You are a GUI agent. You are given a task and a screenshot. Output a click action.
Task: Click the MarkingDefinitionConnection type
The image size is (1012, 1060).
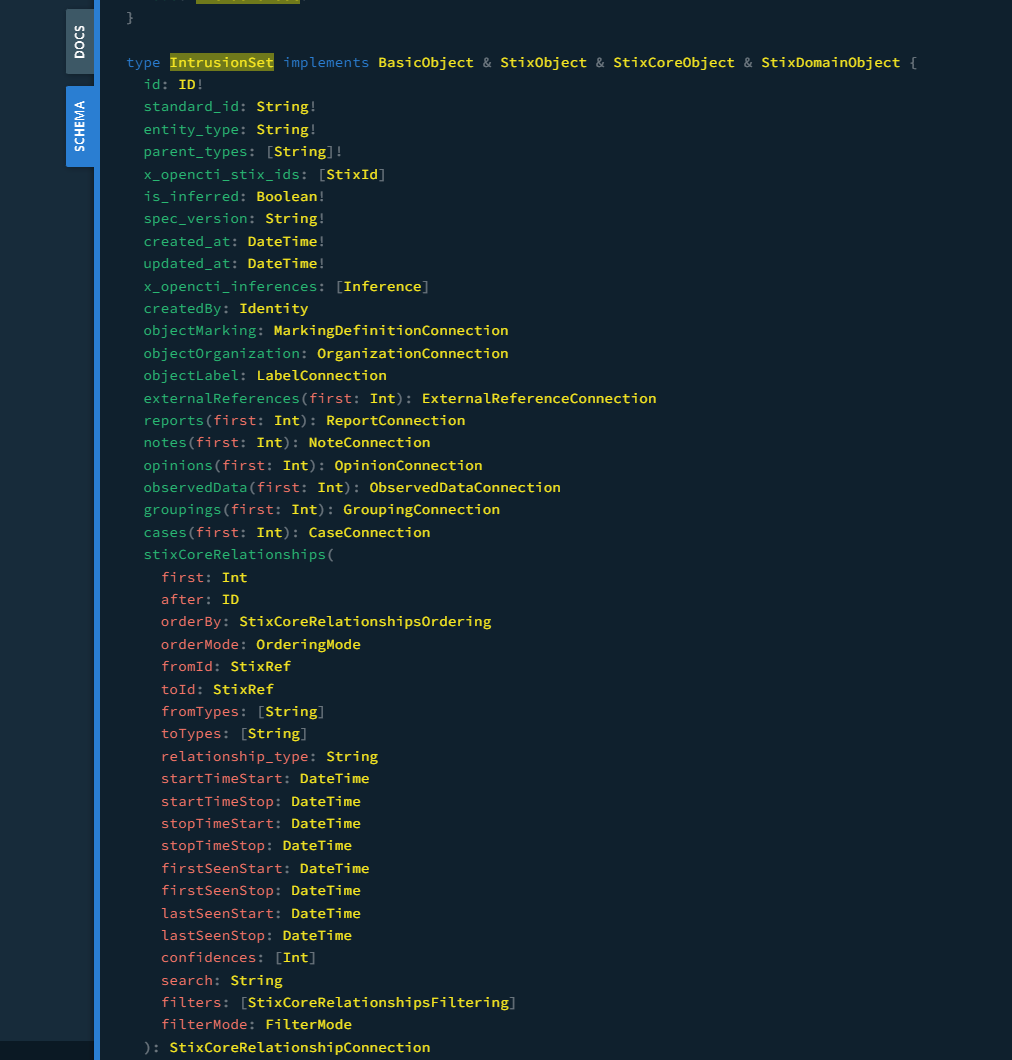(391, 331)
